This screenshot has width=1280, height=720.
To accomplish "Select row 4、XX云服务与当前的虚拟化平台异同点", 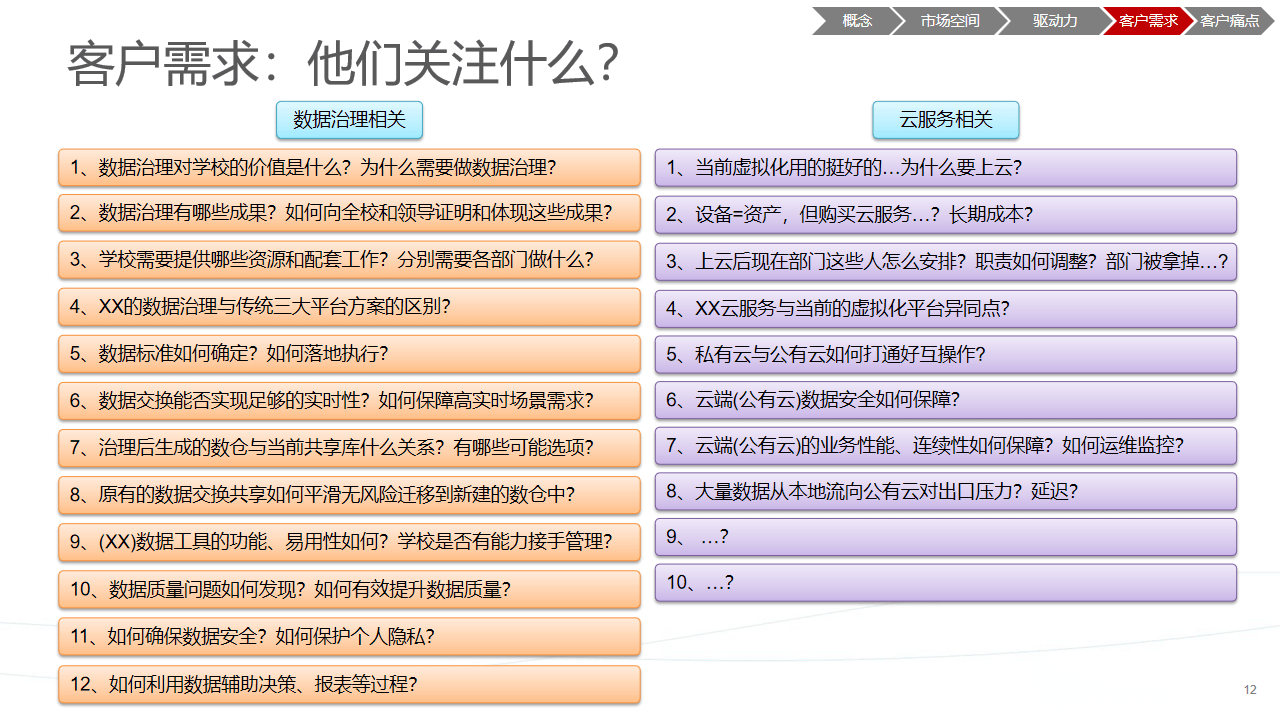I will point(946,309).
